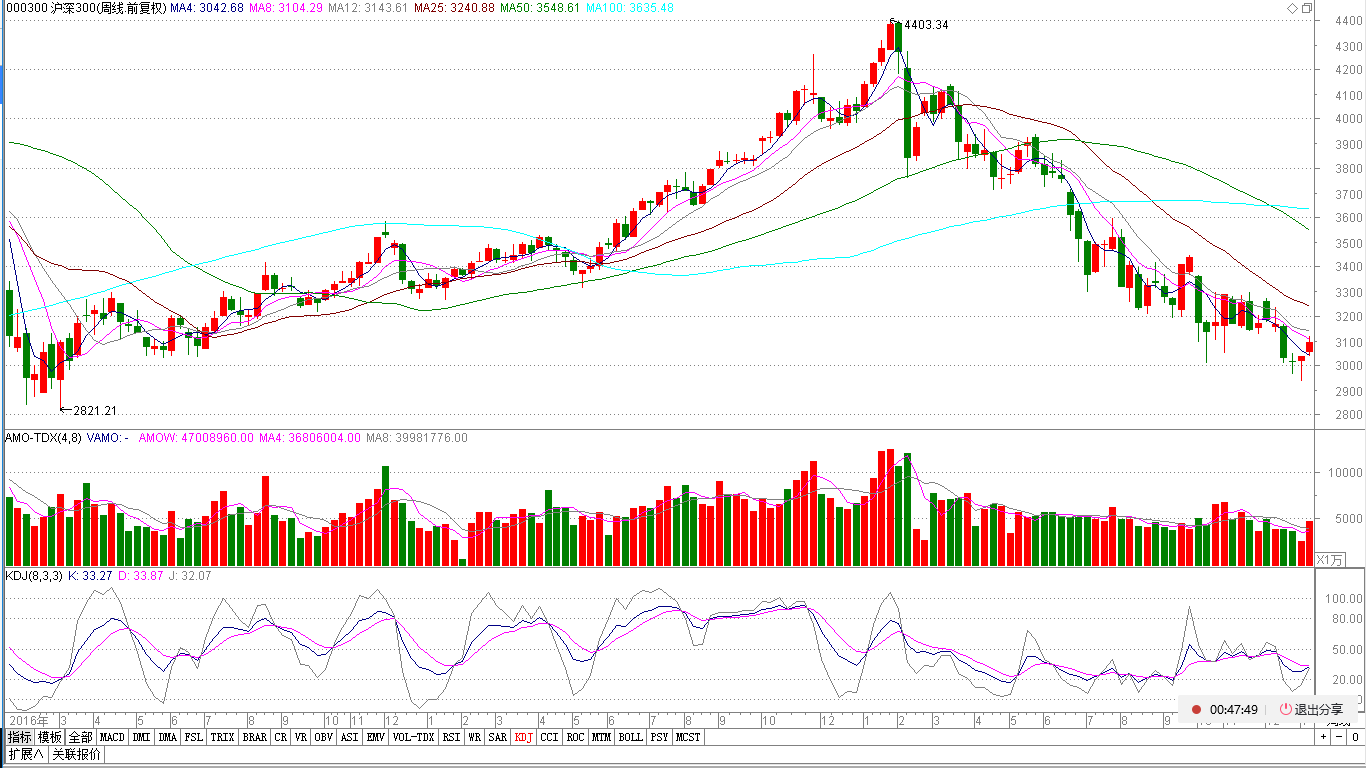Click the MA25: 3240.88 label

454,8
